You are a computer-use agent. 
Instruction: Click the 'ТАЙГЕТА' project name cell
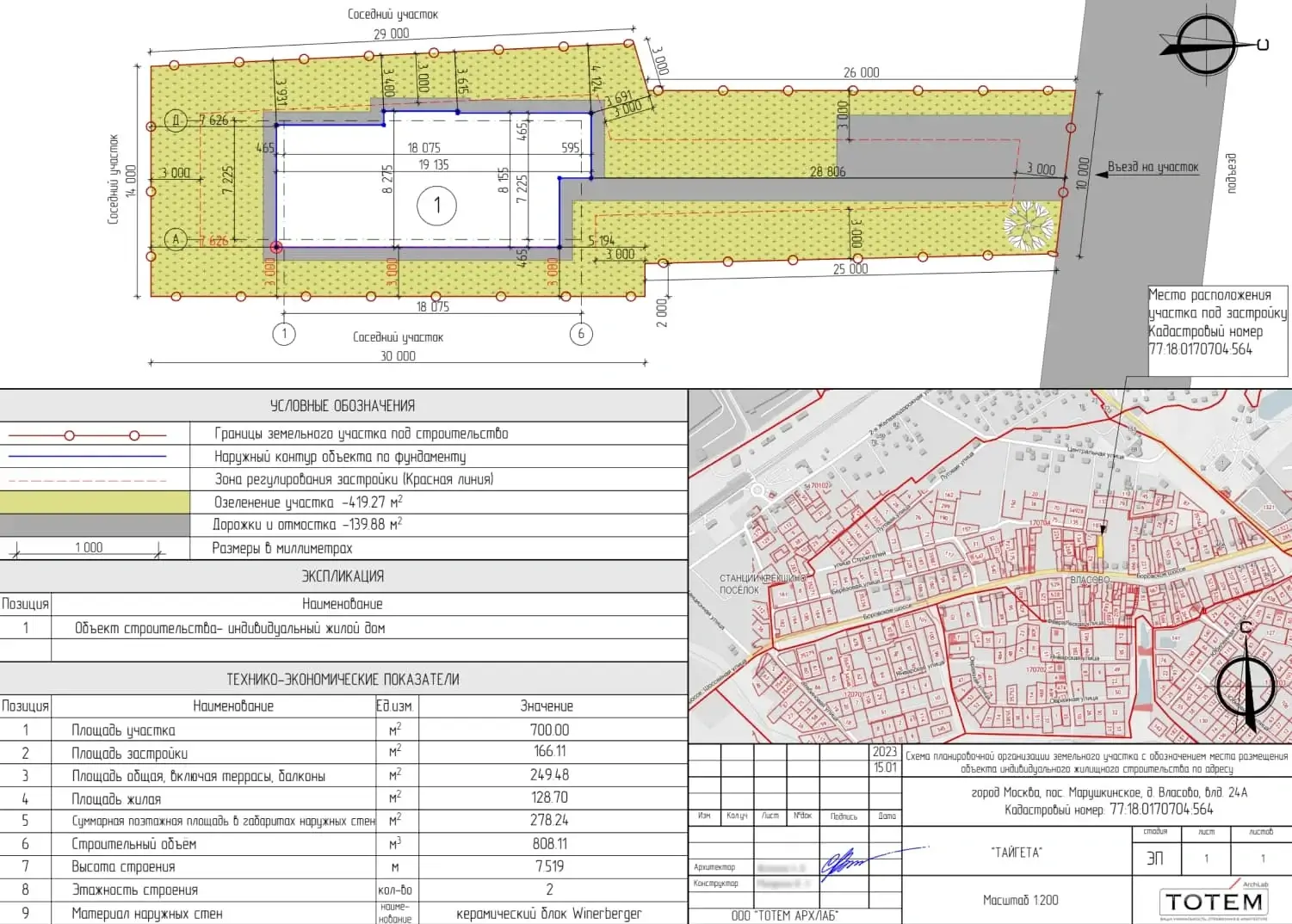point(1016,852)
